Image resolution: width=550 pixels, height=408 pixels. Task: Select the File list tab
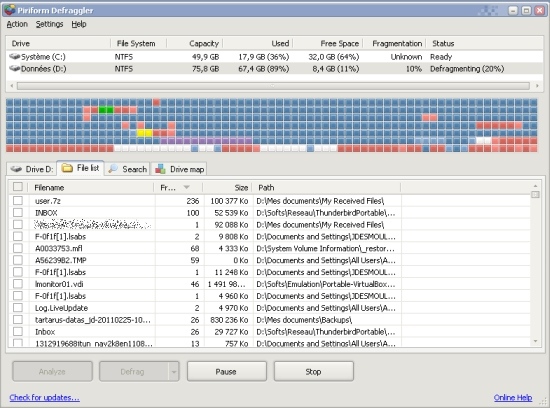coord(81,168)
